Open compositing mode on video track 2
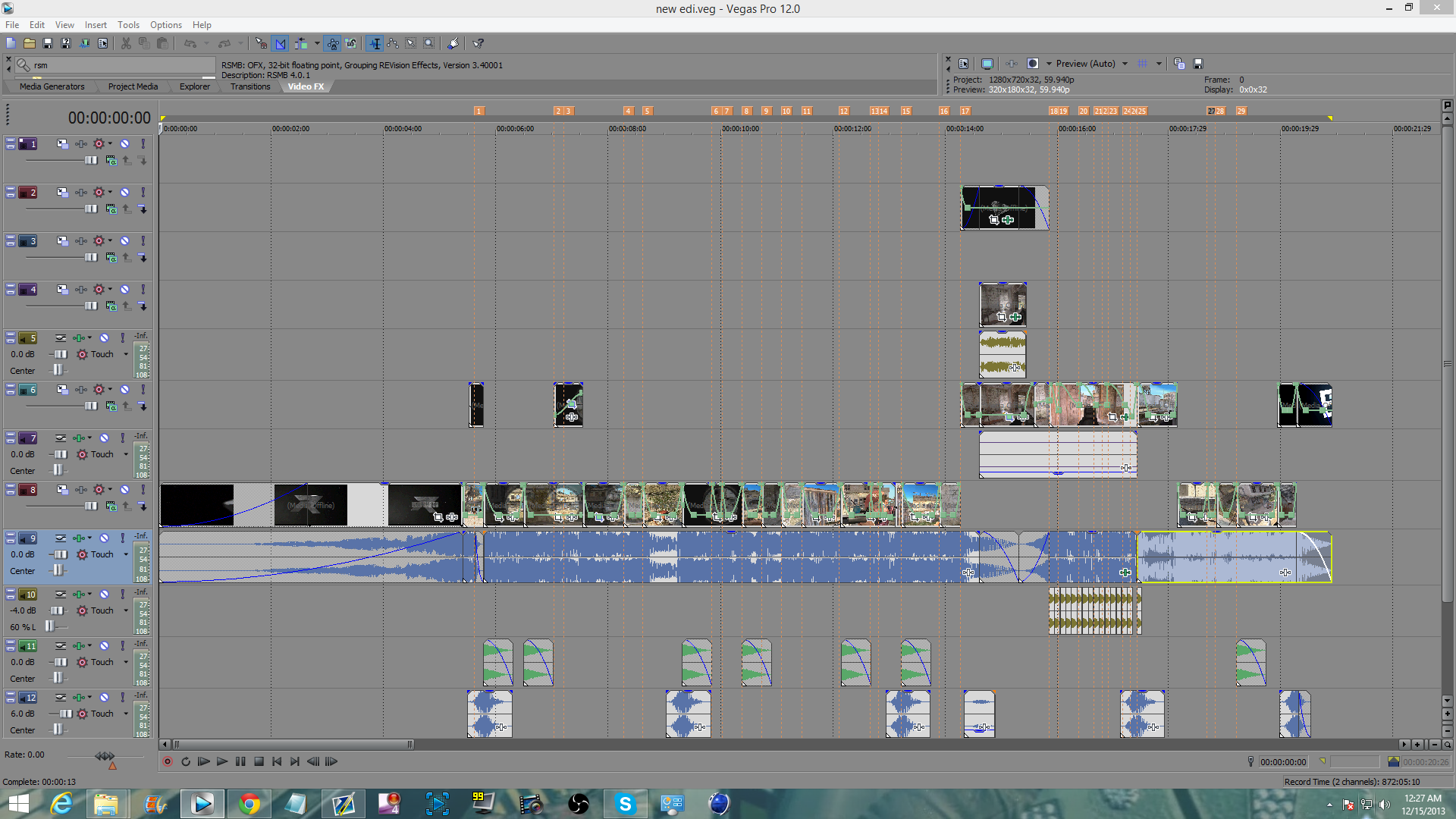 pyautogui.click(x=111, y=209)
